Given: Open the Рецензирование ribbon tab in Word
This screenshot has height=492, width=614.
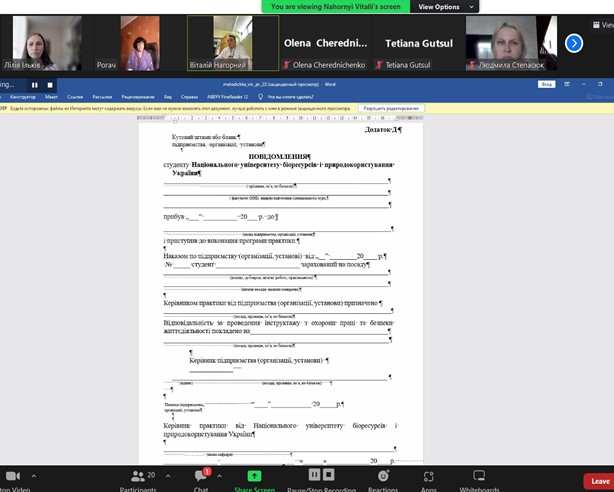Looking at the screenshot, I should point(138,97).
